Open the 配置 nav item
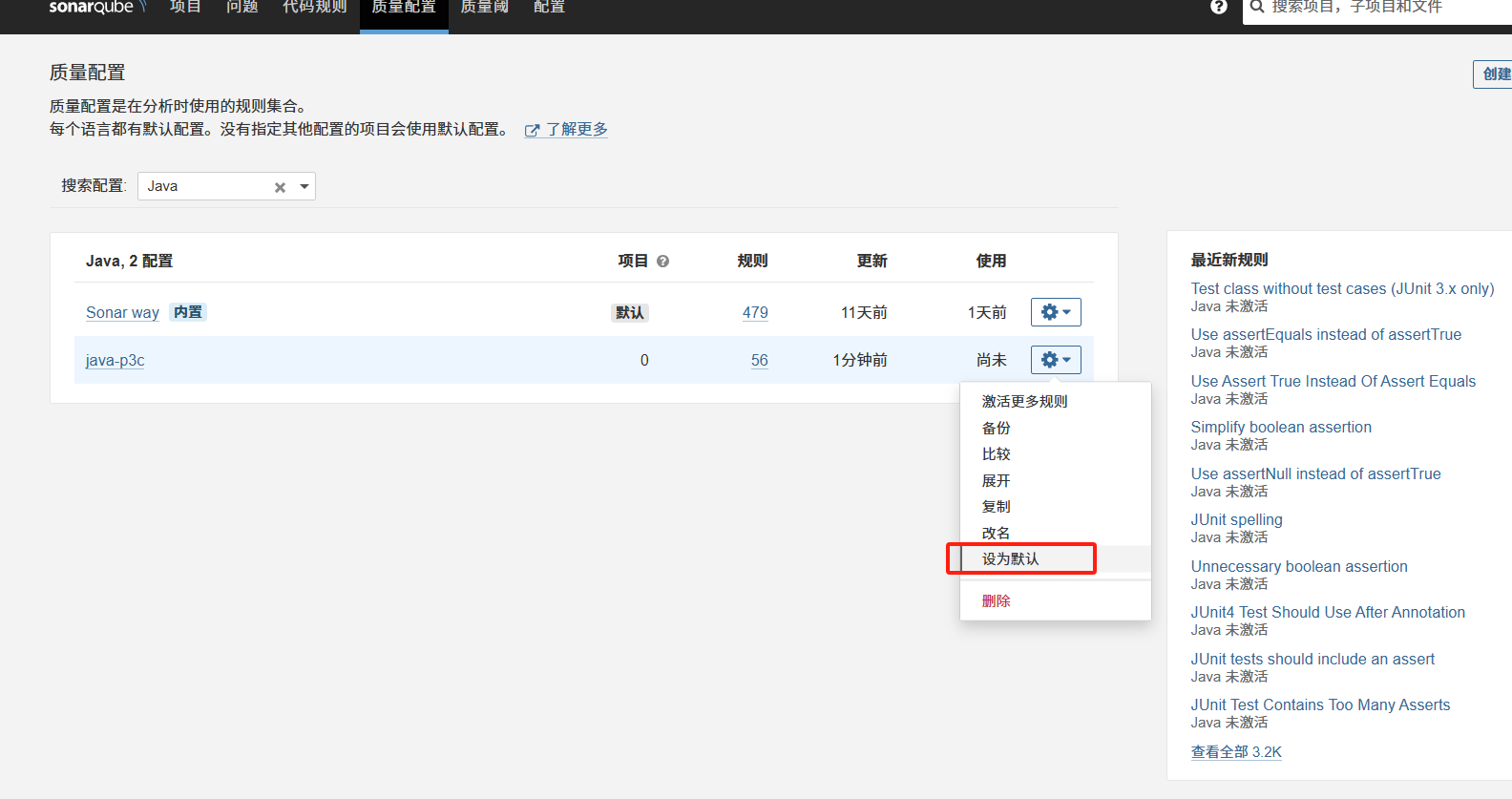This screenshot has height=799, width=1512. click(x=550, y=8)
